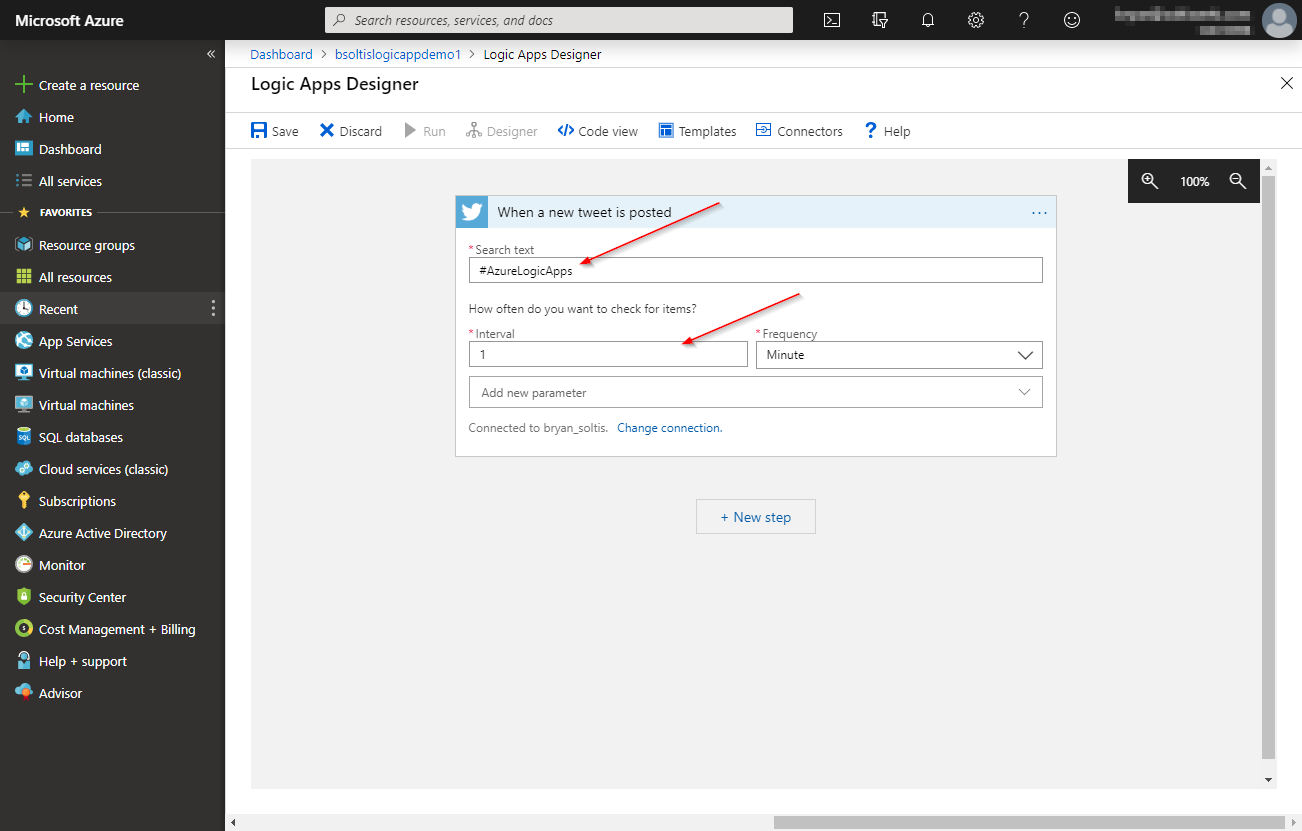This screenshot has width=1302, height=831.
Task: Open the Frequency dropdown
Action: coord(898,355)
